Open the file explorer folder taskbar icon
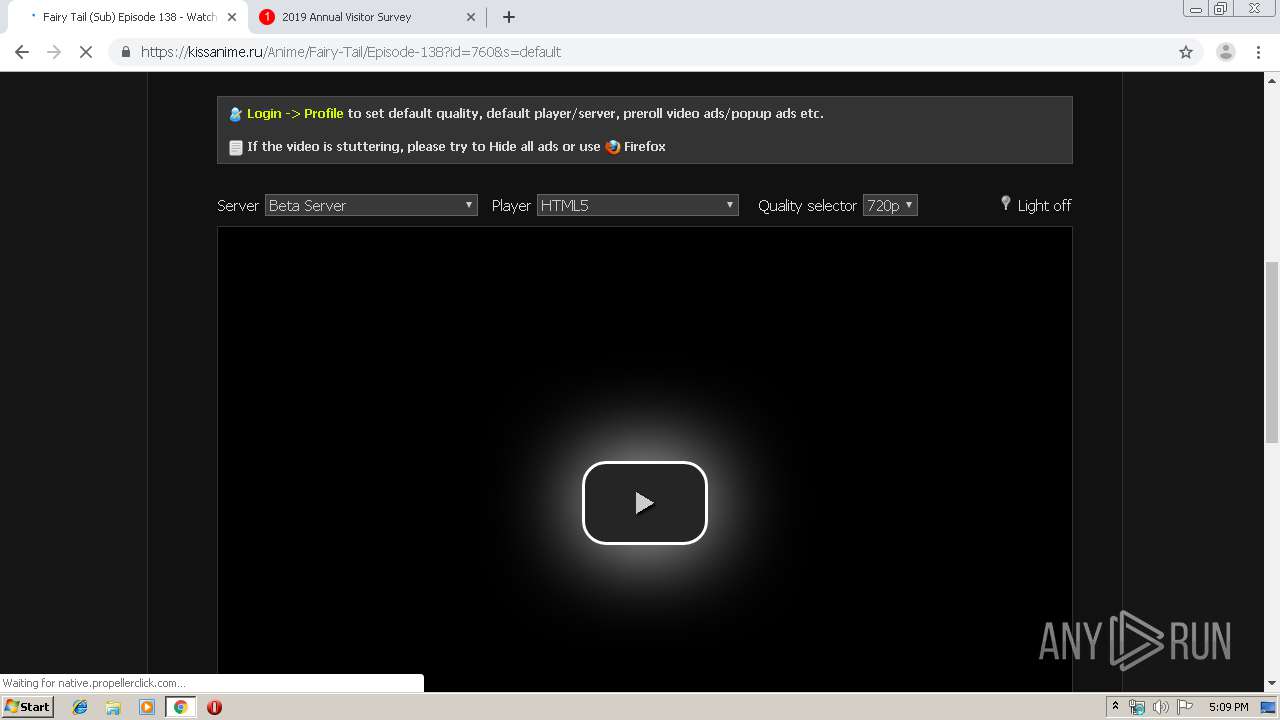 (x=113, y=707)
